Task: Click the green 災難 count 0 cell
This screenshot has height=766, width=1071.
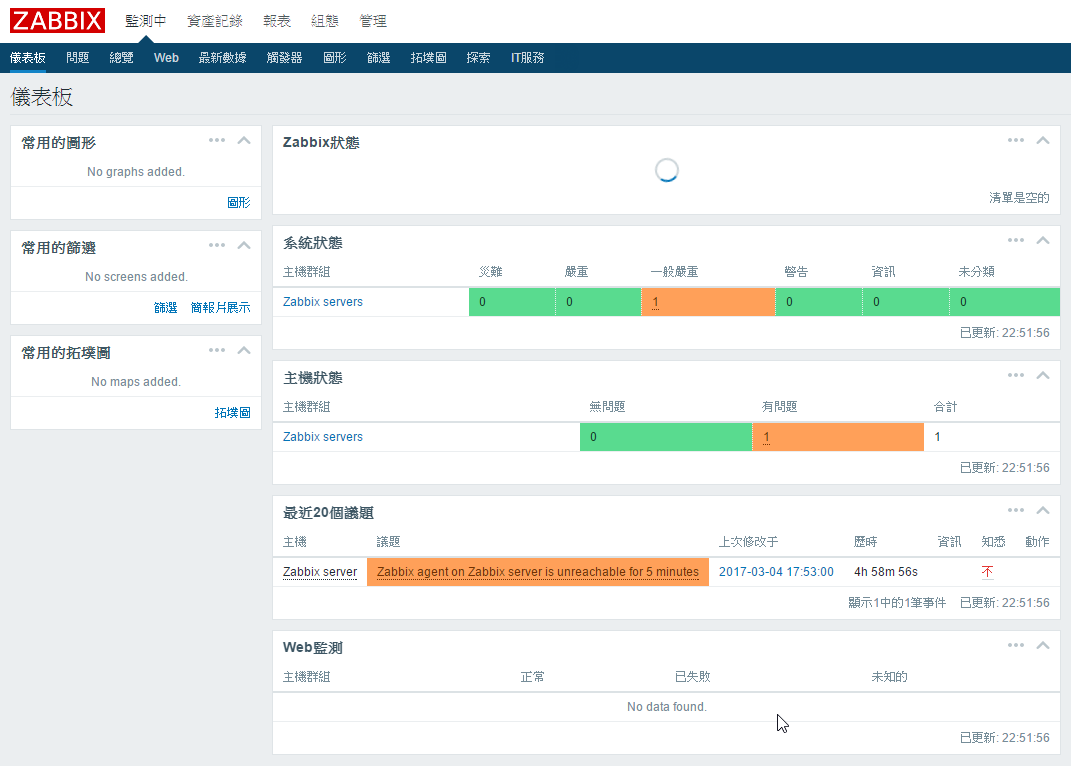Action: [512, 302]
